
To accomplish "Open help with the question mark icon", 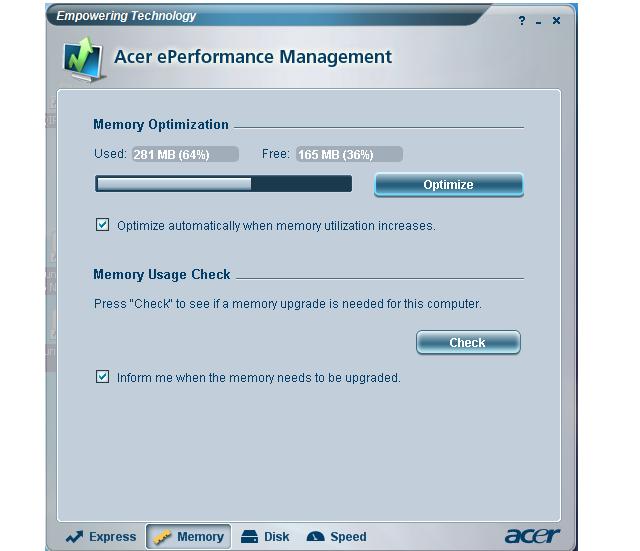I will click(522, 20).
